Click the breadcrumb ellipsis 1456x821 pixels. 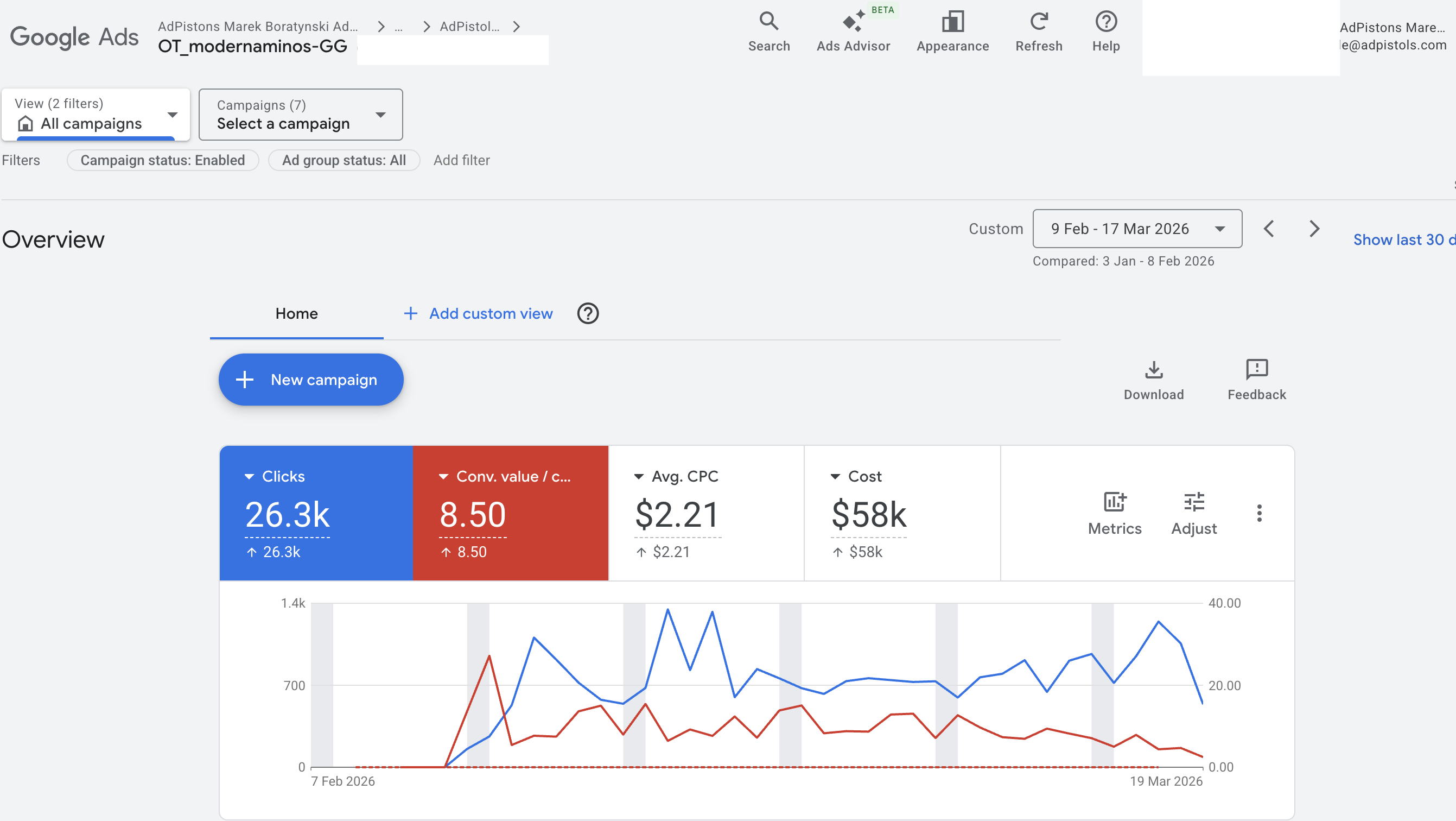(398, 27)
